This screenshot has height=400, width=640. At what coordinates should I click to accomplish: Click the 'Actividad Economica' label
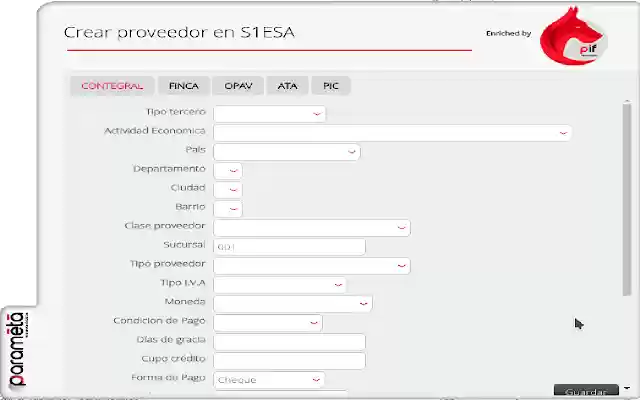tap(155, 131)
